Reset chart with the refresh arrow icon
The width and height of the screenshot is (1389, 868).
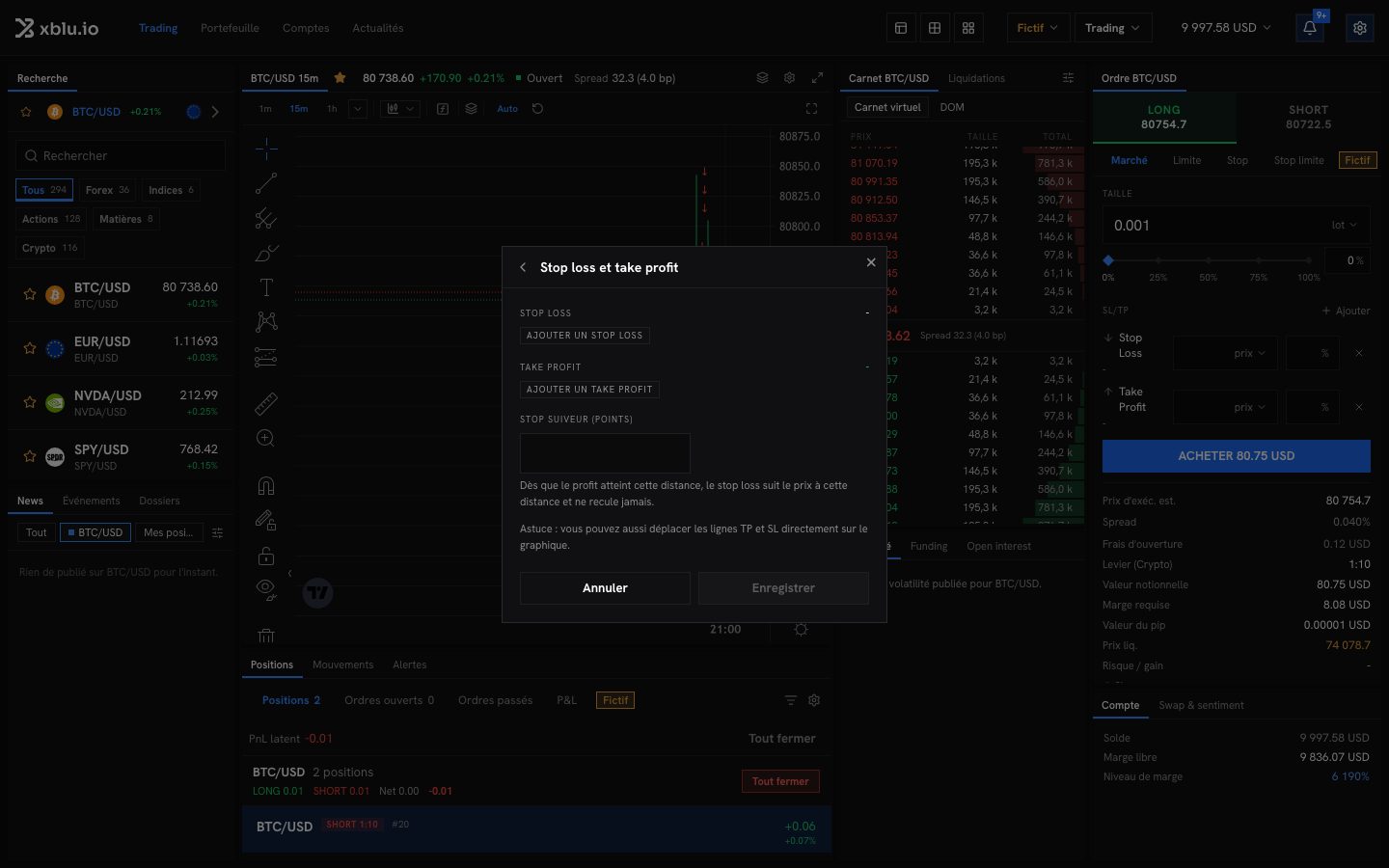tap(538, 109)
